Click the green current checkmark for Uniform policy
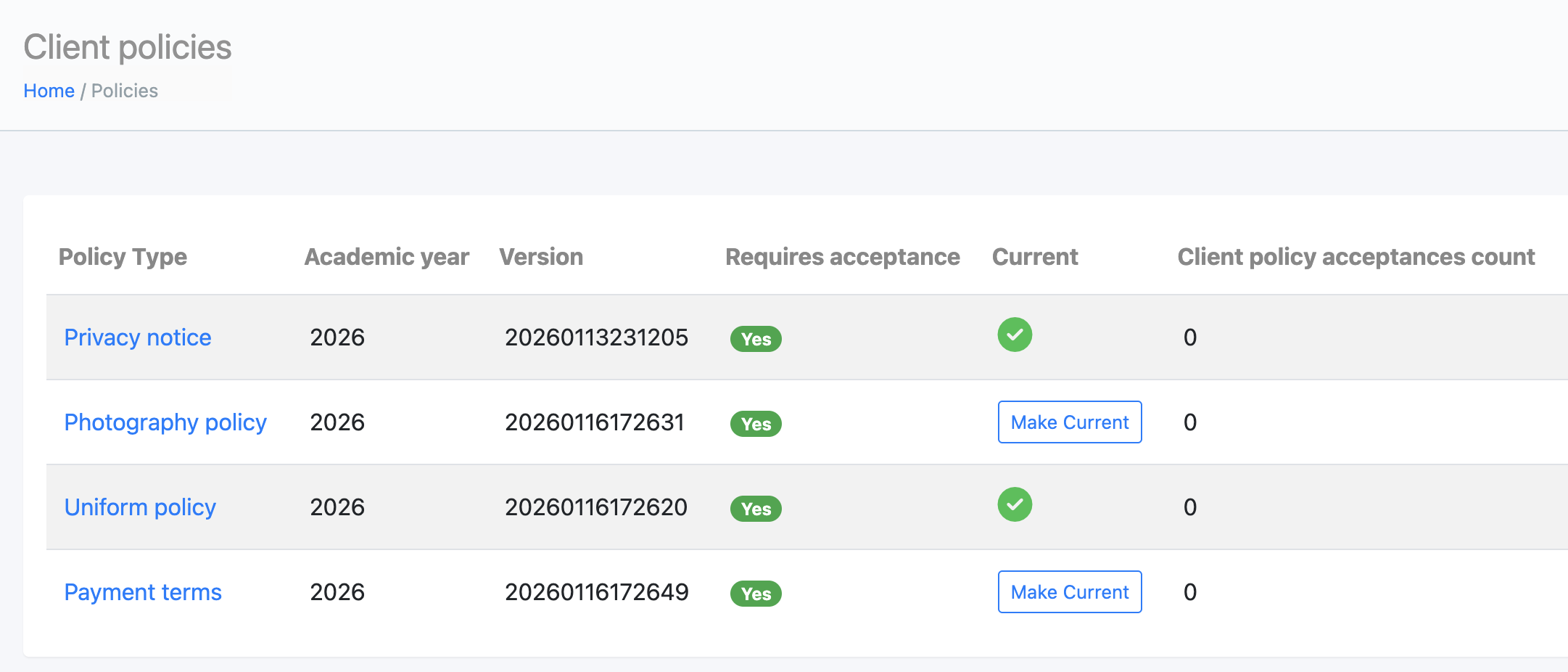The height and width of the screenshot is (672, 1568). [x=1015, y=504]
